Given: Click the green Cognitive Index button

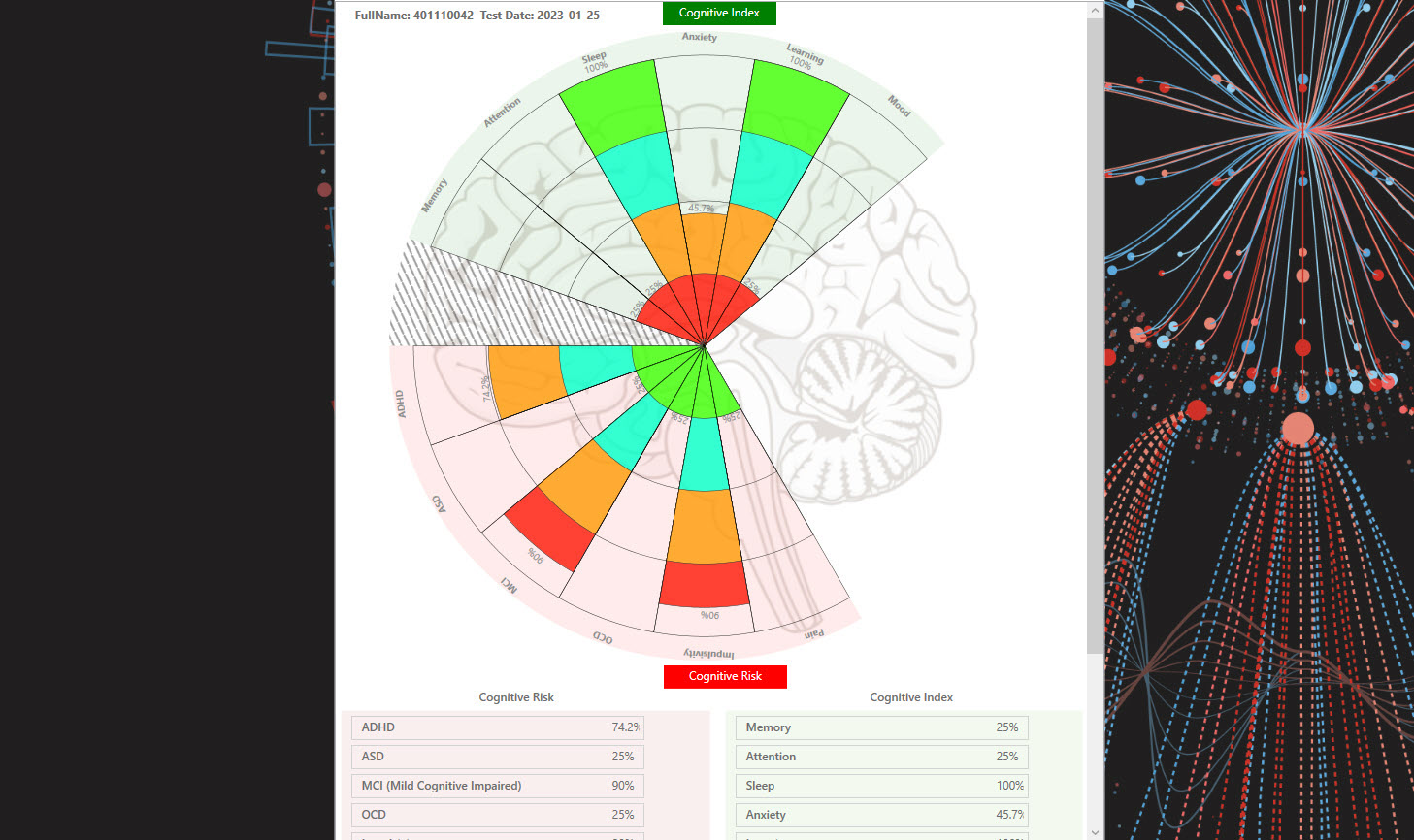Looking at the screenshot, I should (719, 14).
